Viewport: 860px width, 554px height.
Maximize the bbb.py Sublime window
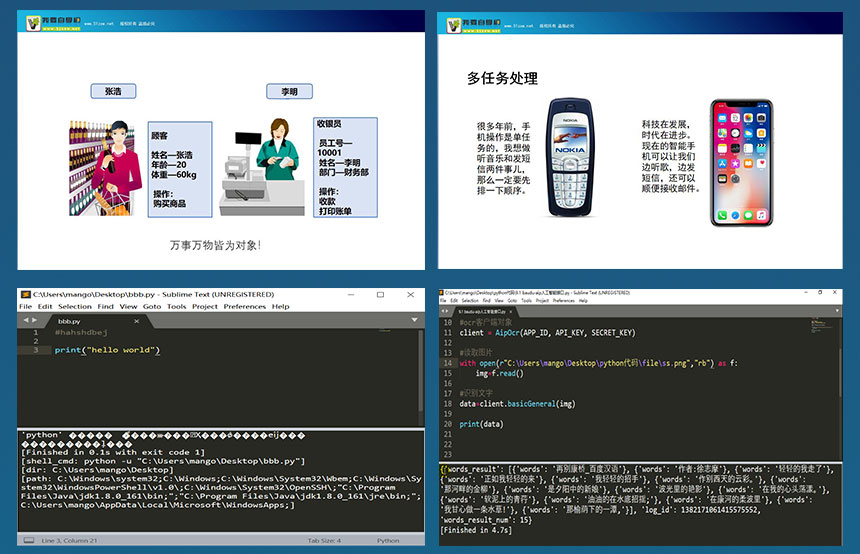click(x=380, y=295)
